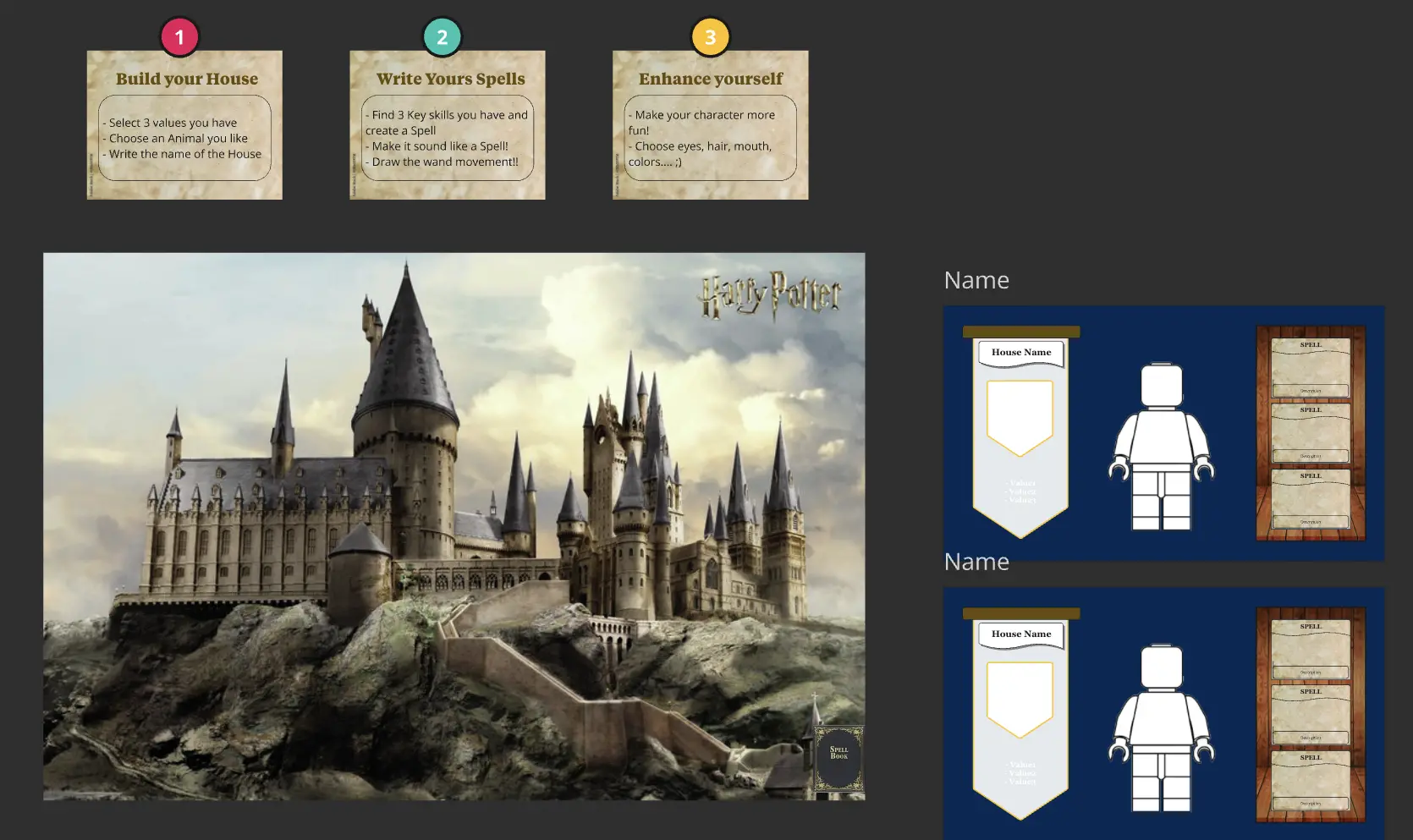Click text 'Make your character more'
This screenshot has height=840, width=1413.
click(x=705, y=115)
